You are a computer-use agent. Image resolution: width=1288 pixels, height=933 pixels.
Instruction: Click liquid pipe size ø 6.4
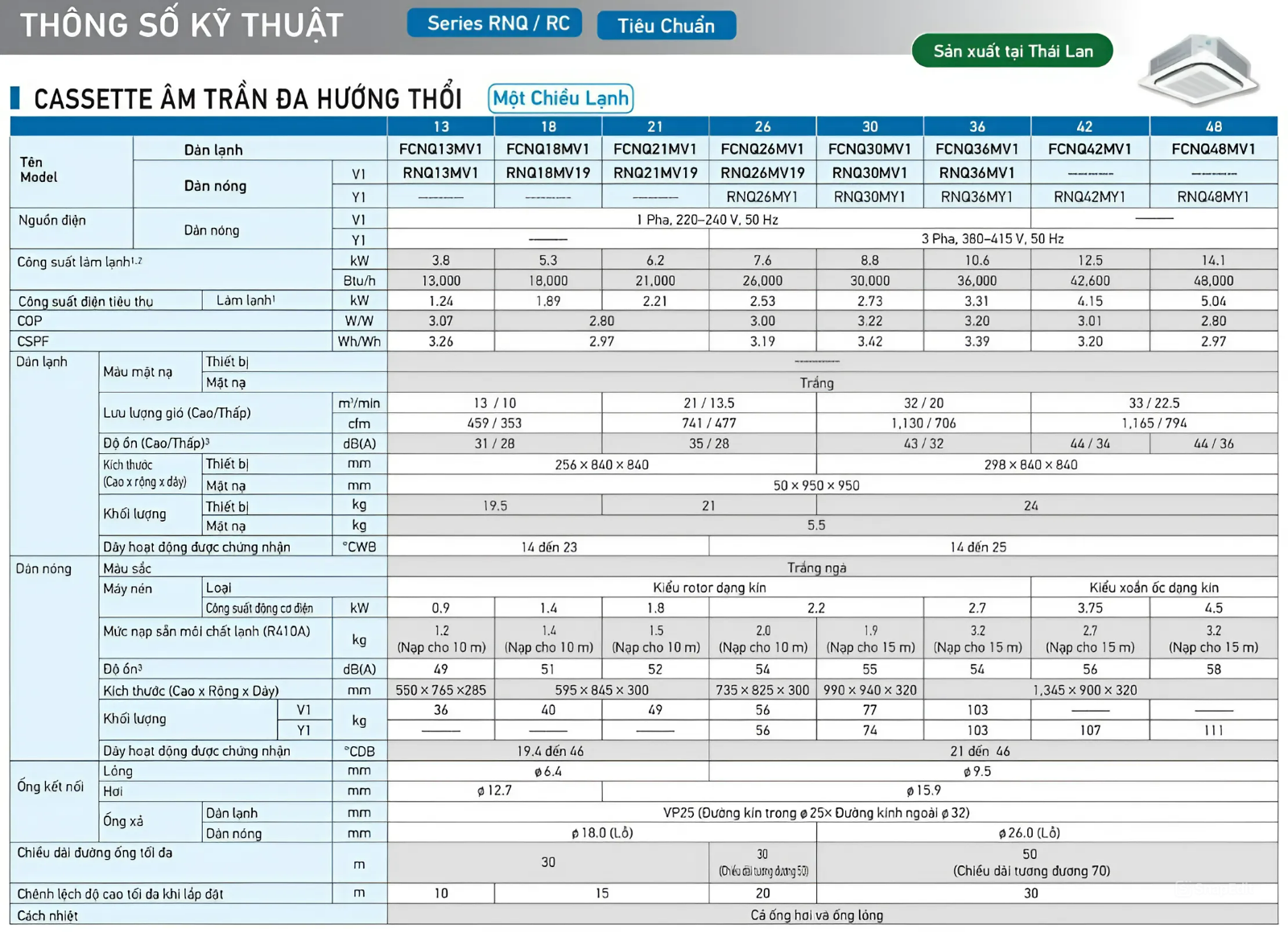click(x=548, y=771)
